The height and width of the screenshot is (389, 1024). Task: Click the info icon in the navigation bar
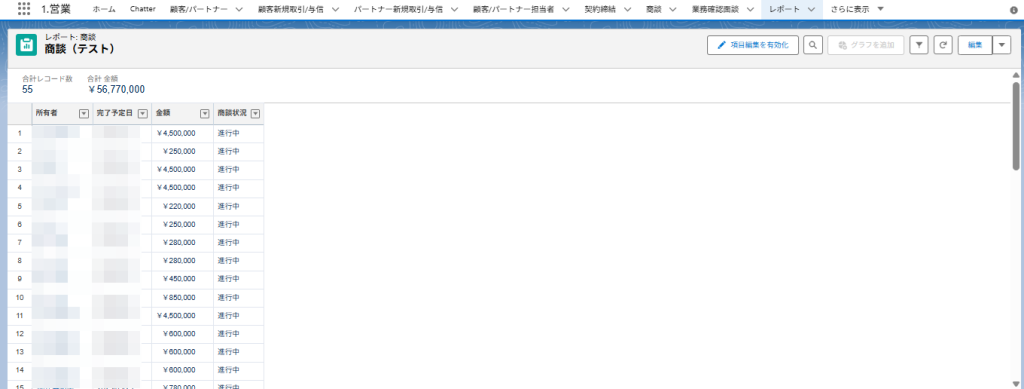point(1014,10)
